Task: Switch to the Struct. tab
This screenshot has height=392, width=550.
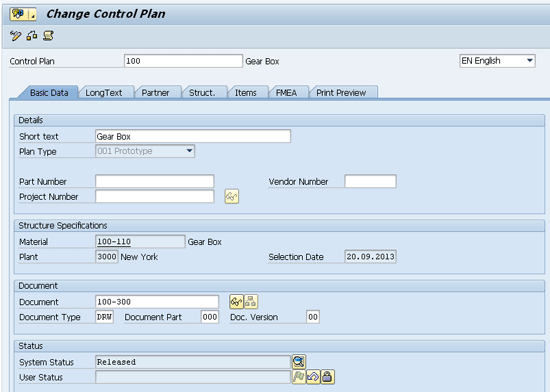Action: pyautogui.click(x=202, y=93)
